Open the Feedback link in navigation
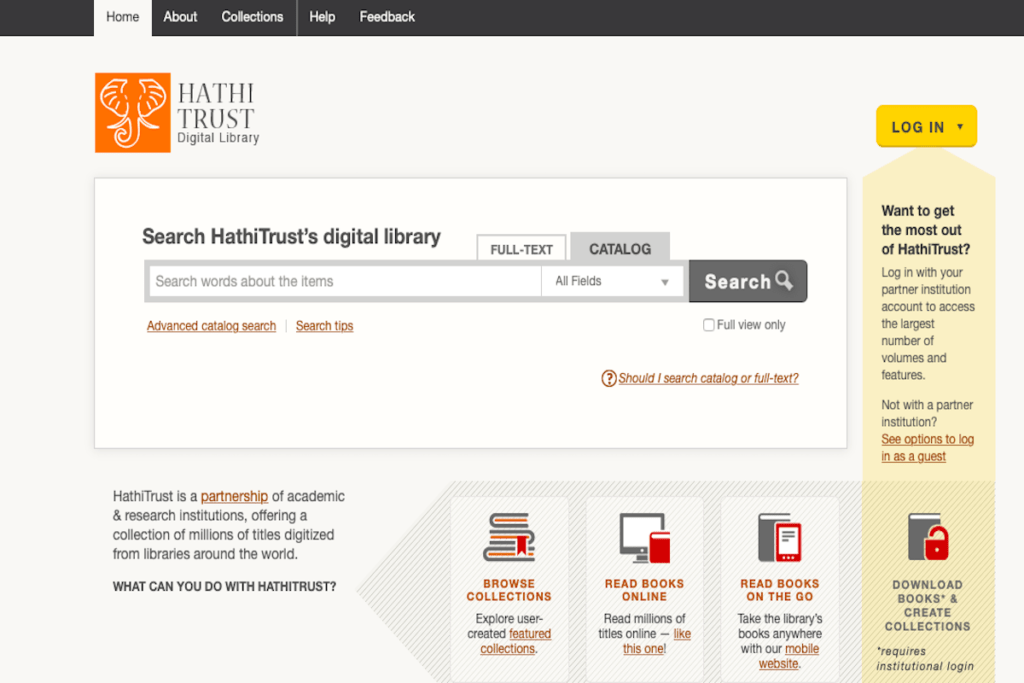 [387, 17]
